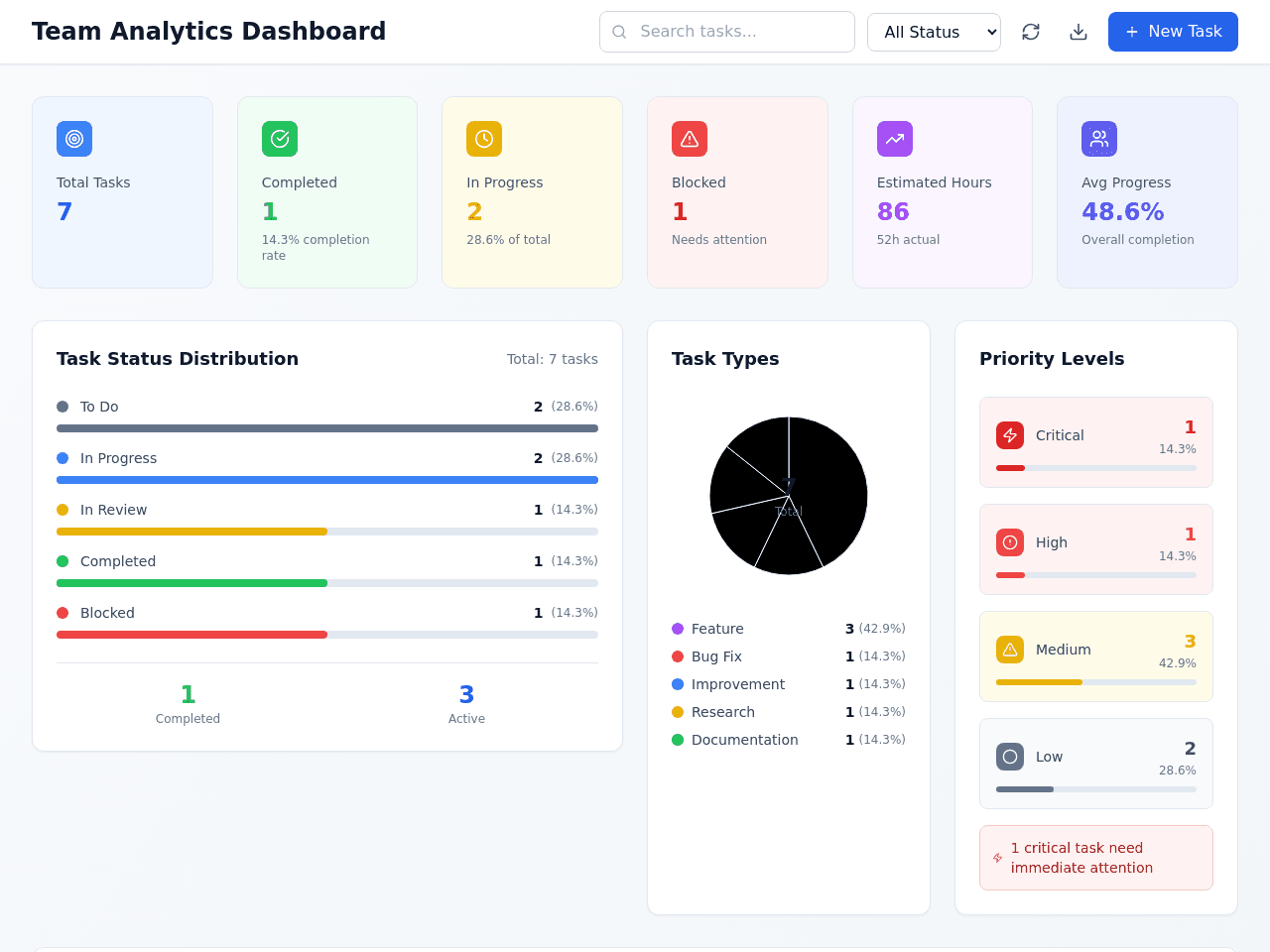Click the purple Feature legend dot
This screenshot has height=952, width=1270.
point(678,629)
